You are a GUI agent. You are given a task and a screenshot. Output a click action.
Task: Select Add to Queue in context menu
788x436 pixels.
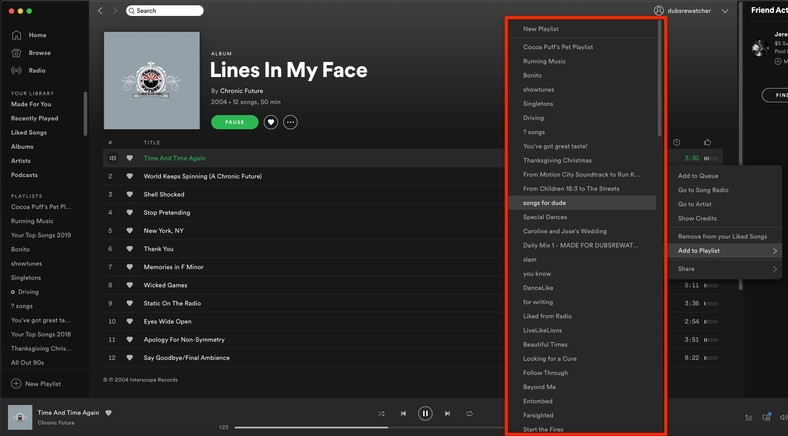[725, 176]
